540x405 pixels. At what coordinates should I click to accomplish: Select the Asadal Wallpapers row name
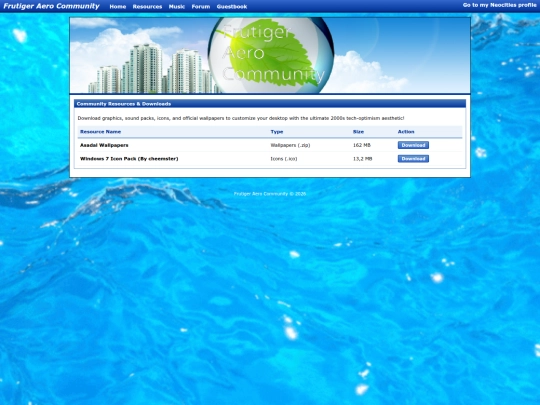click(x=104, y=145)
